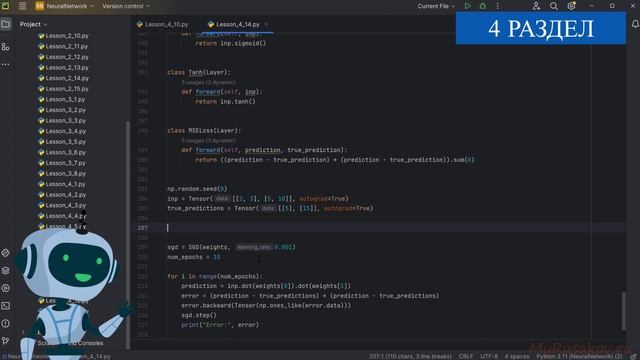Click the class MSELoss name in editor
The image size is (640, 360).
click(x=200, y=131)
